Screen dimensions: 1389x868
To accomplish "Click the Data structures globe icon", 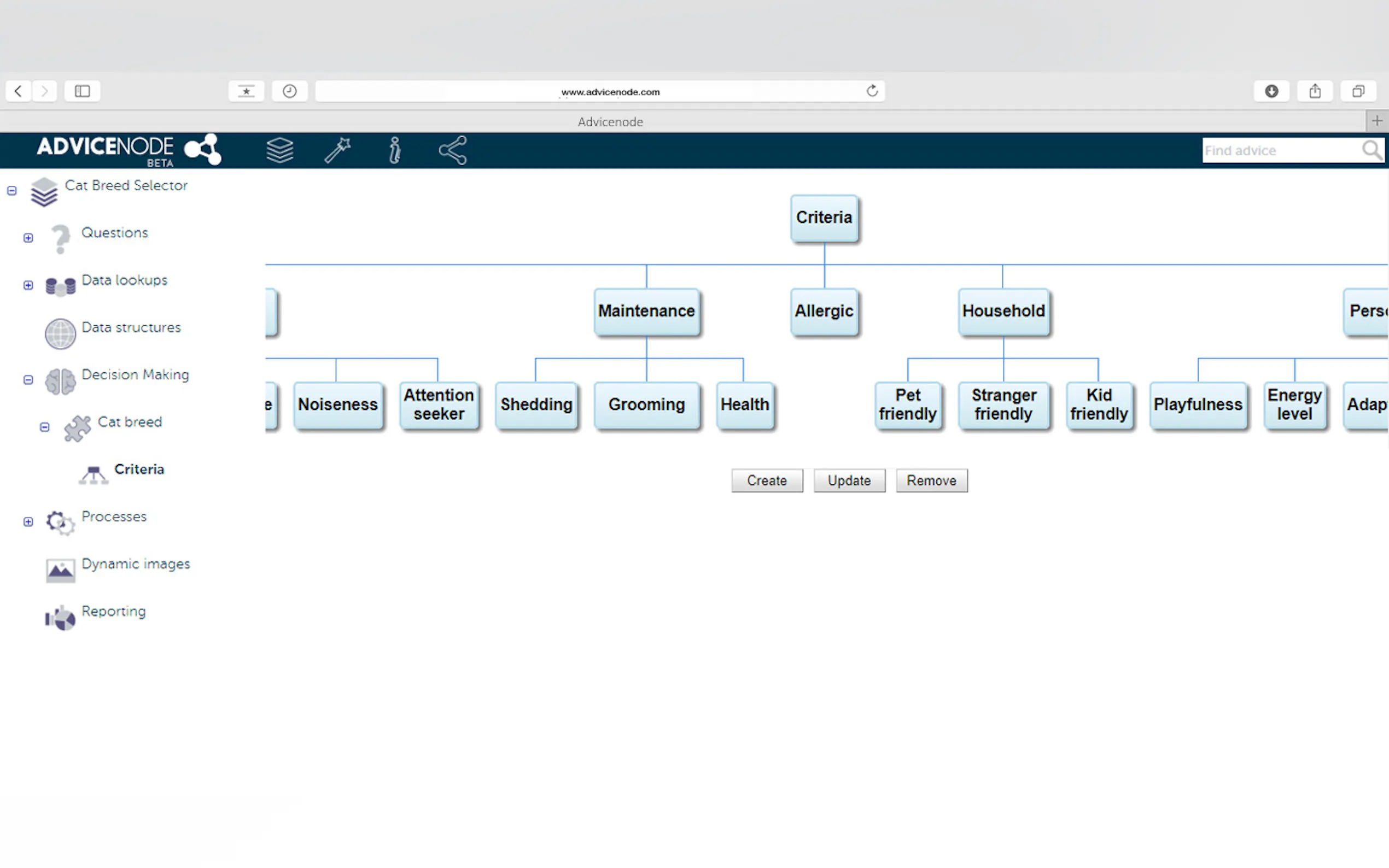I will click(x=60, y=333).
